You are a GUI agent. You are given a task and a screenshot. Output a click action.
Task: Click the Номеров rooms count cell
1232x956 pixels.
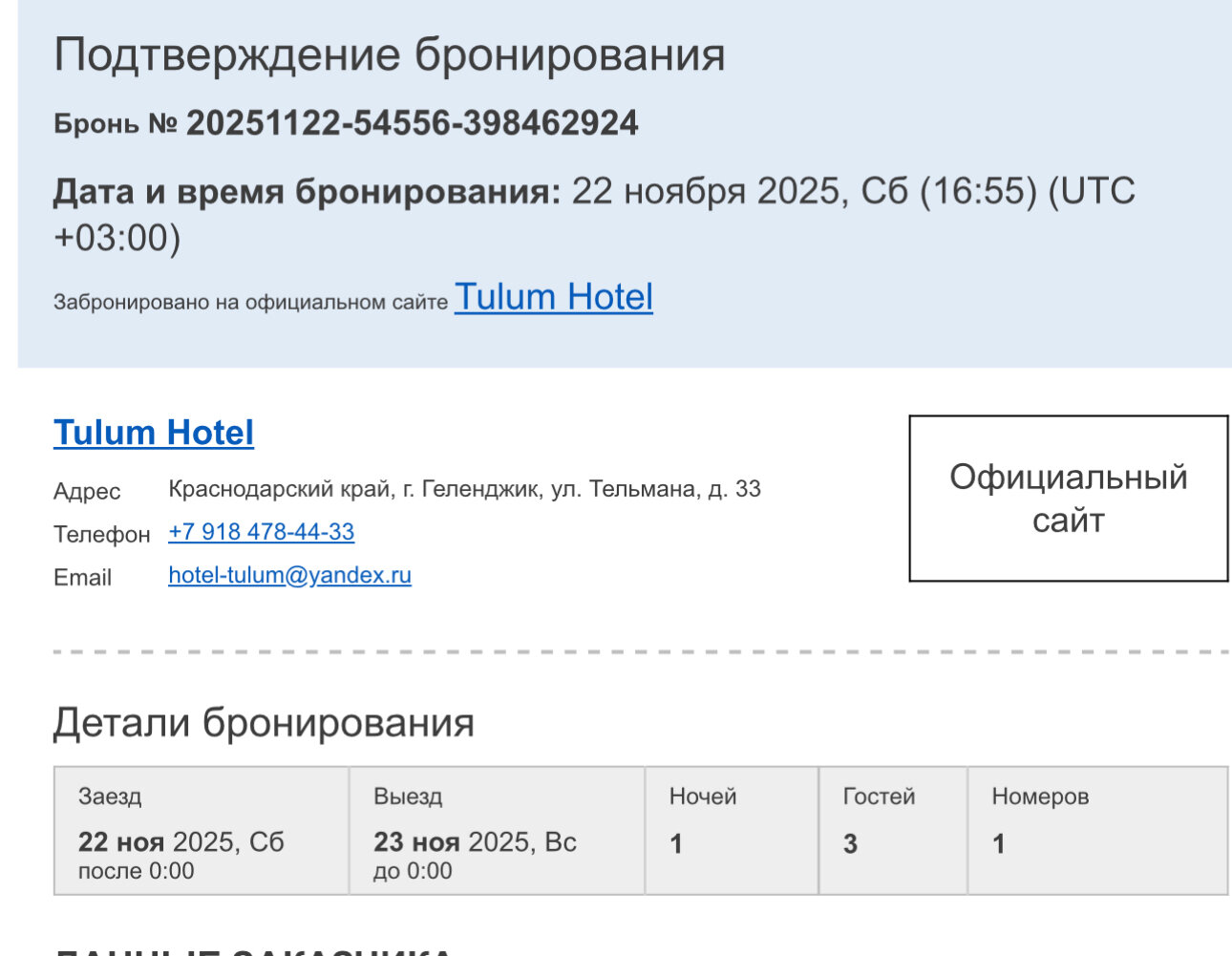point(1096,831)
